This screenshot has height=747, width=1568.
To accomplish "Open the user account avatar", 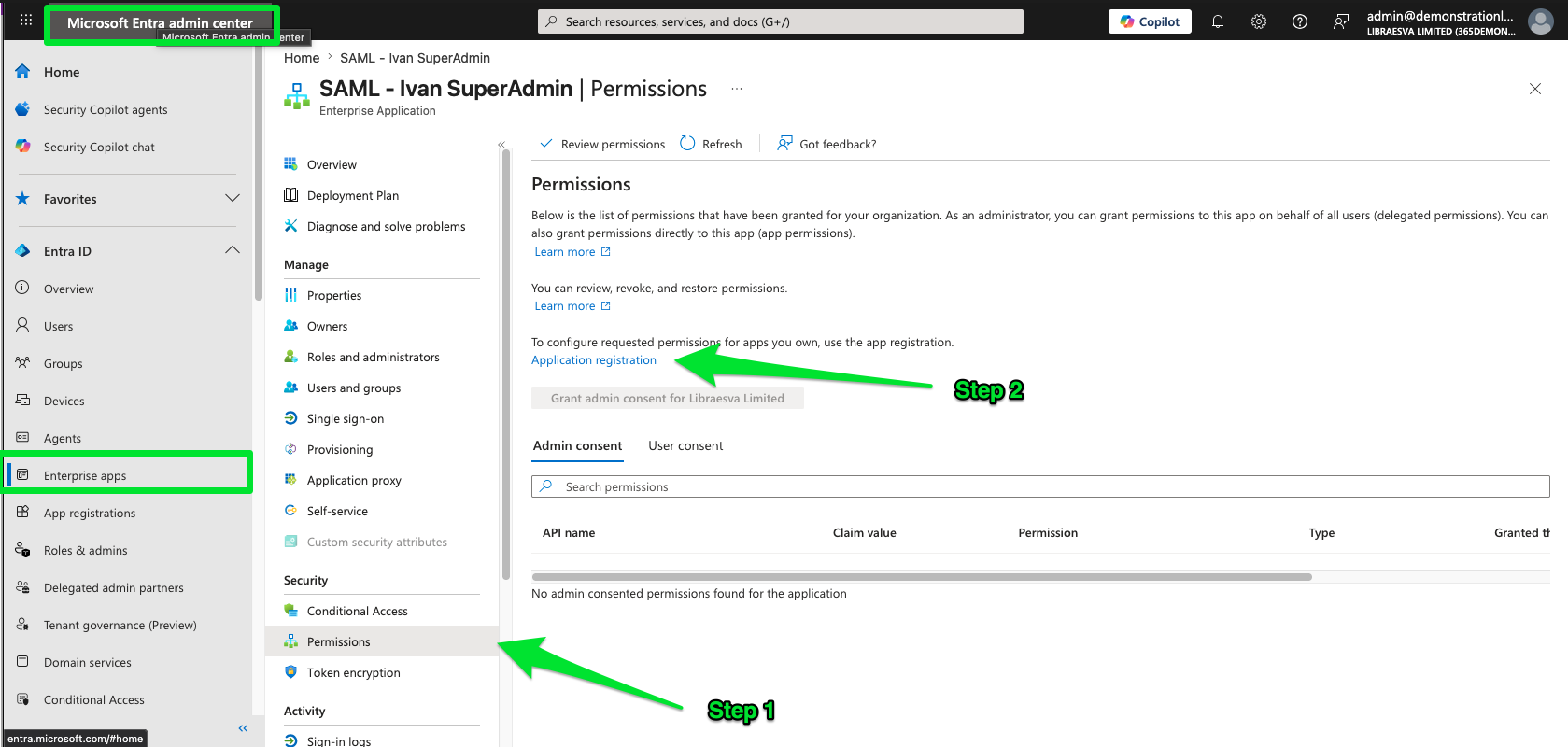I will click(1541, 21).
